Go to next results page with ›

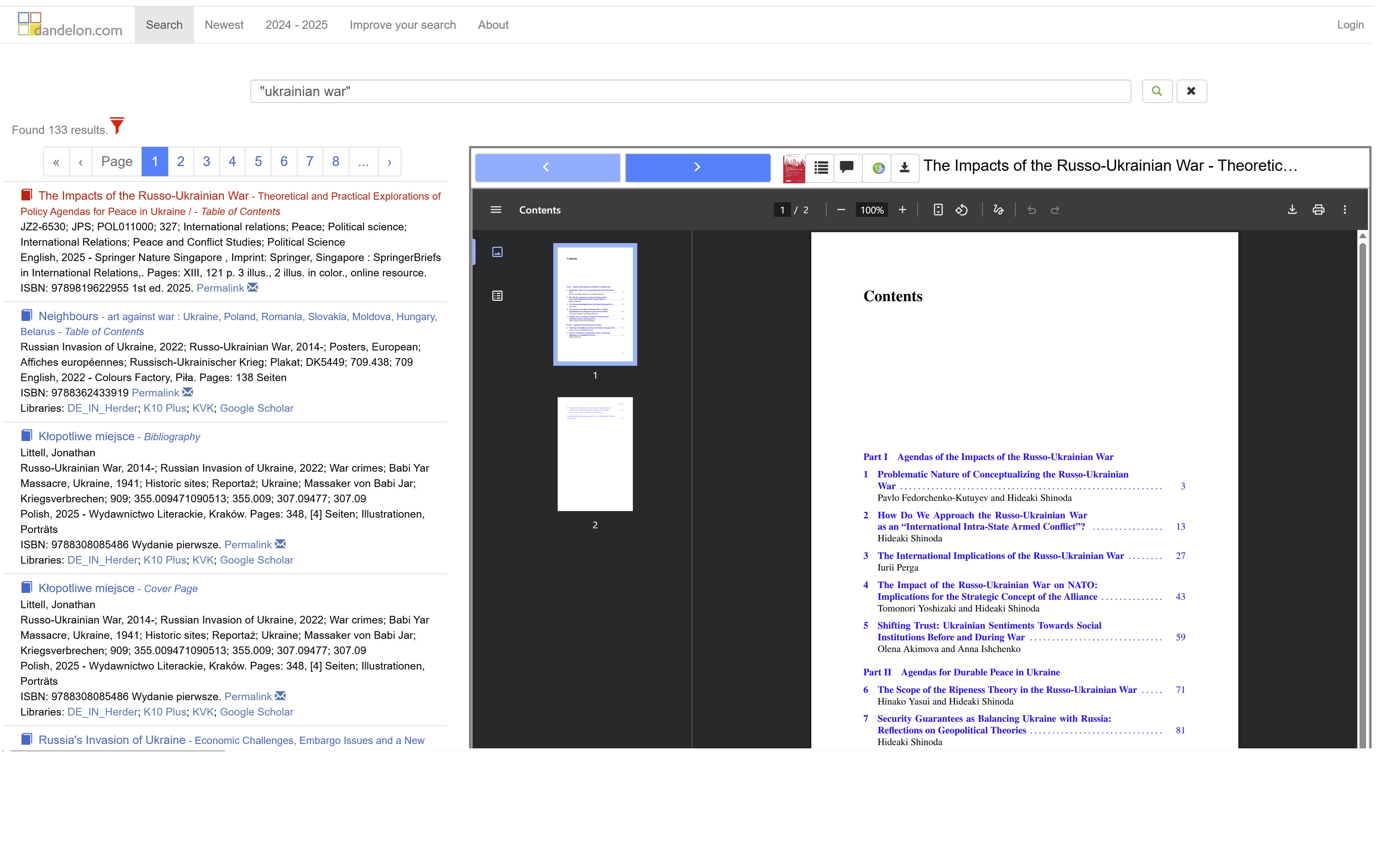point(390,161)
